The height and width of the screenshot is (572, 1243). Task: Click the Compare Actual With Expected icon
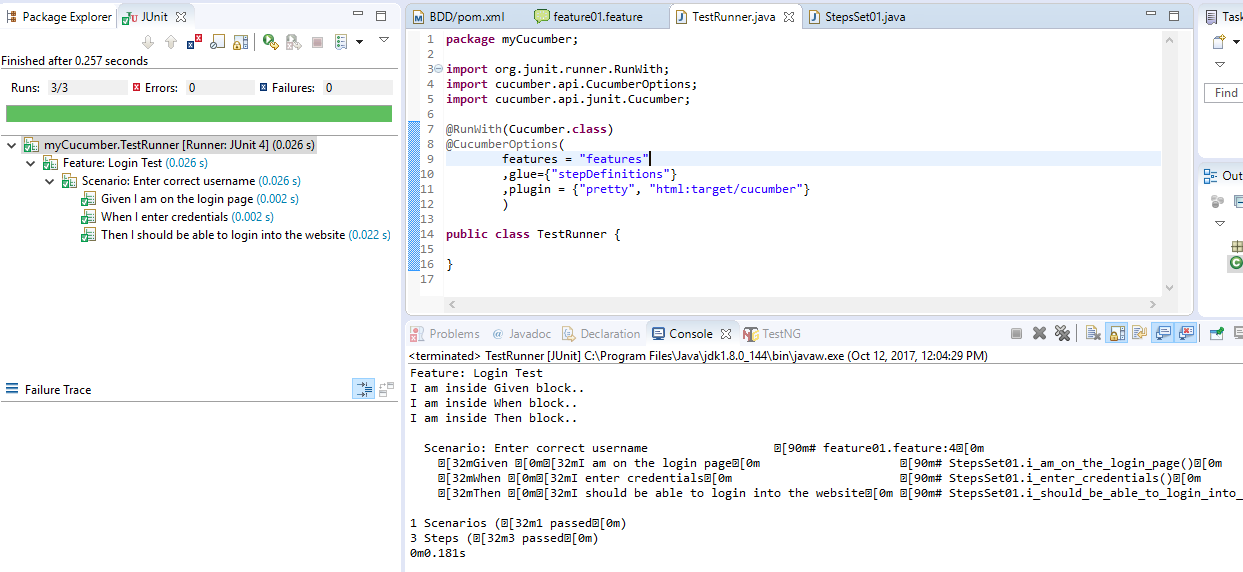point(387,390)
